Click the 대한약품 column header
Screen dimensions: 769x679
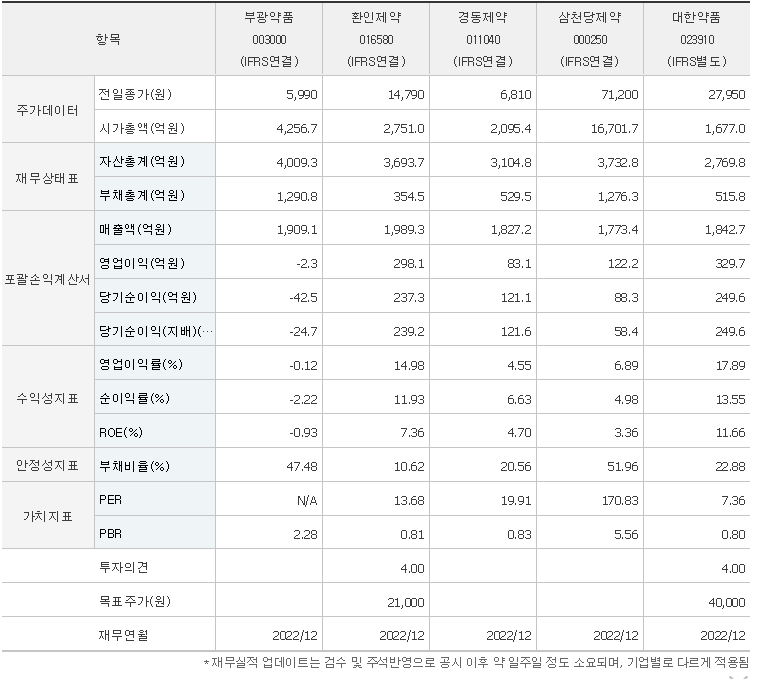pos(696,39)
